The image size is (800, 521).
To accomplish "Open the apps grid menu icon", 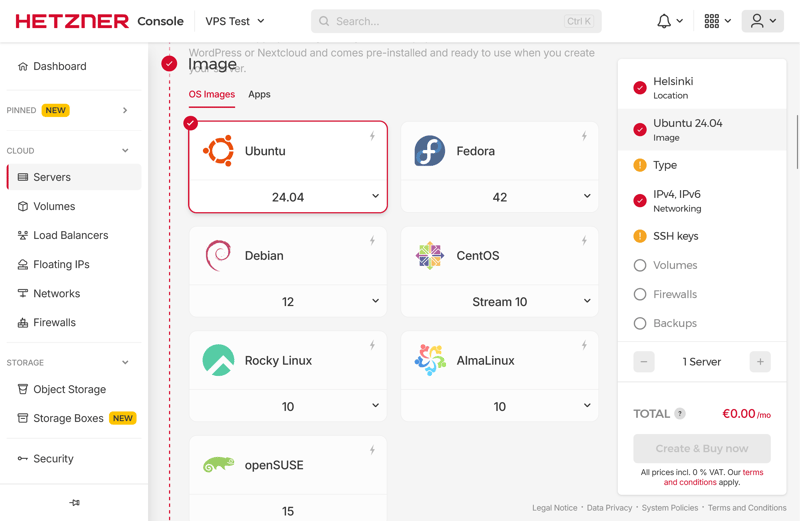I will click(712, 21).
